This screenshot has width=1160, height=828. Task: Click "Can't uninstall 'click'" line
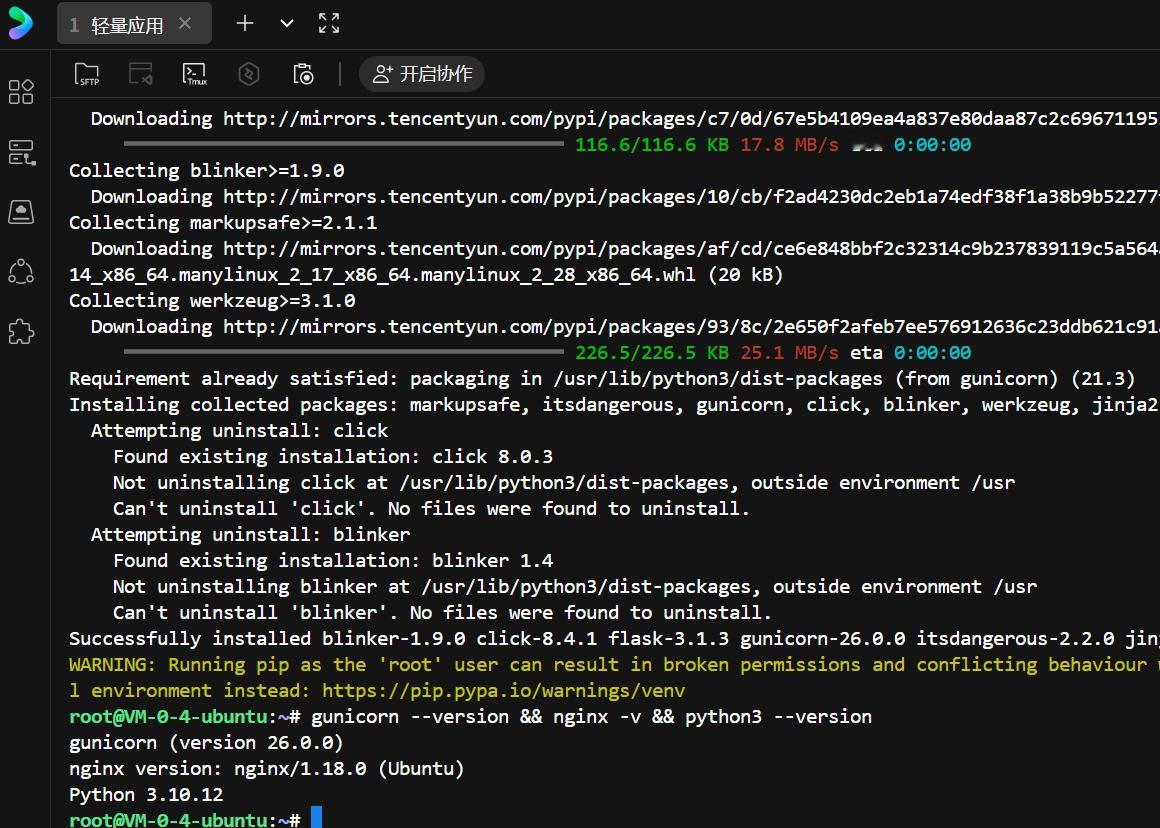coord(431,509)
